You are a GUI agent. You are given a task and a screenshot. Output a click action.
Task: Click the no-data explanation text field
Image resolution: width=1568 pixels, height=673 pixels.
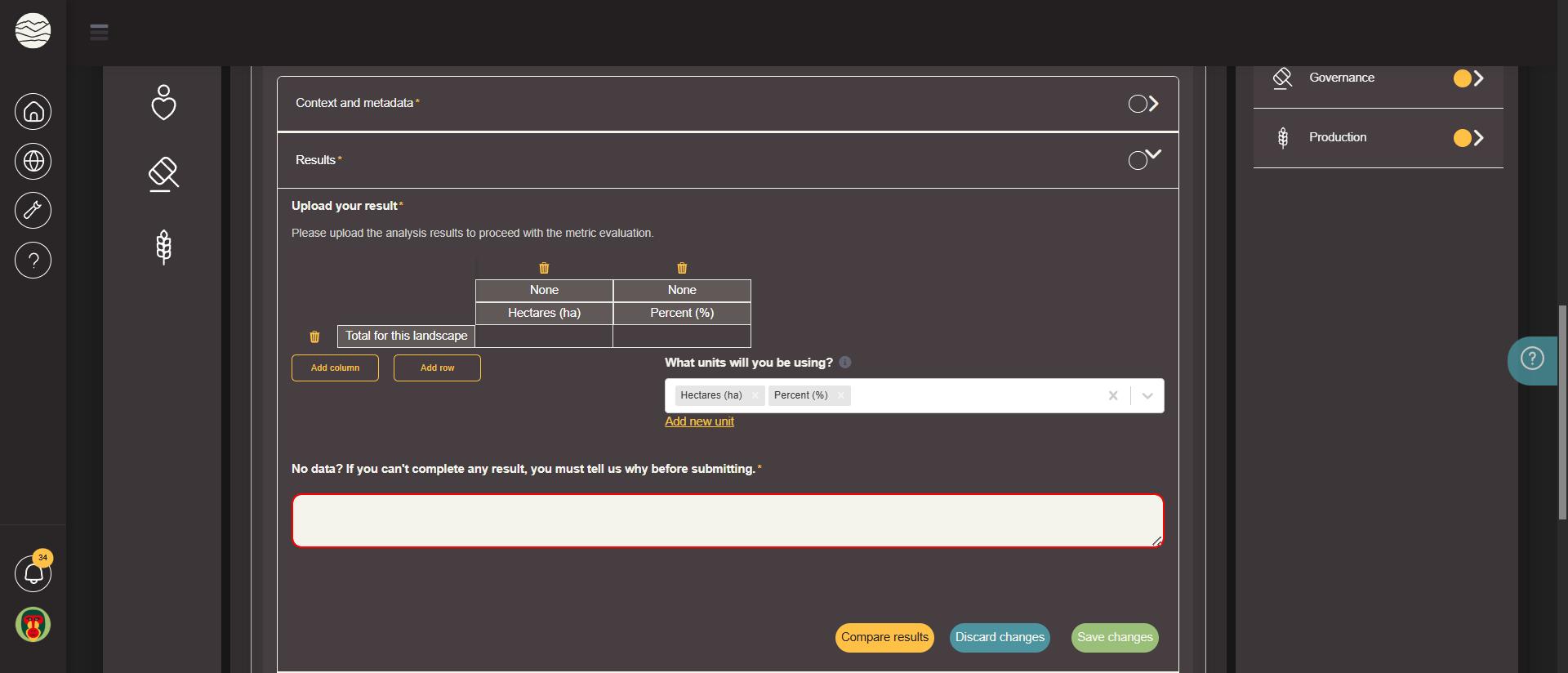coord(727,521)
